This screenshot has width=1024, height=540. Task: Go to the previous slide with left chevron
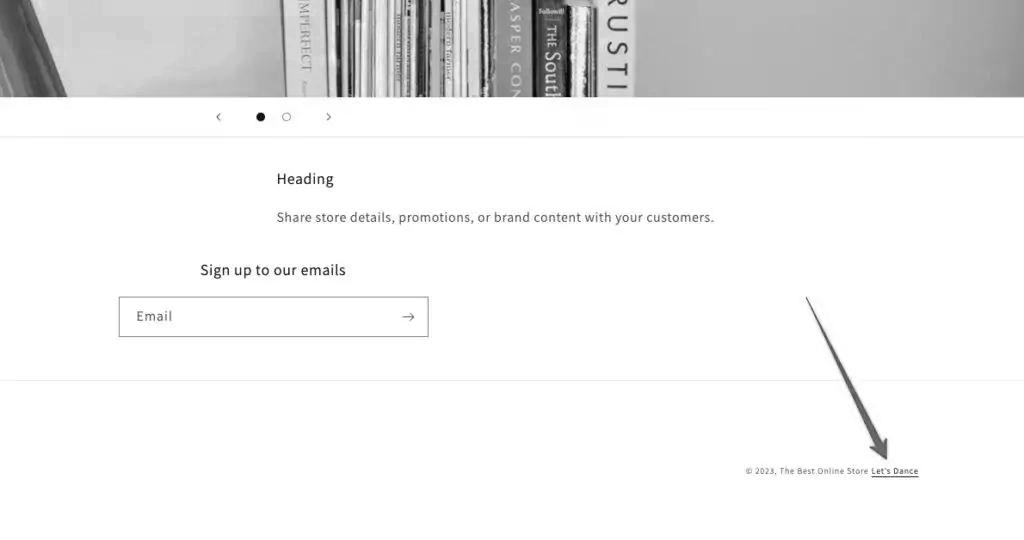tap(219, 117)
